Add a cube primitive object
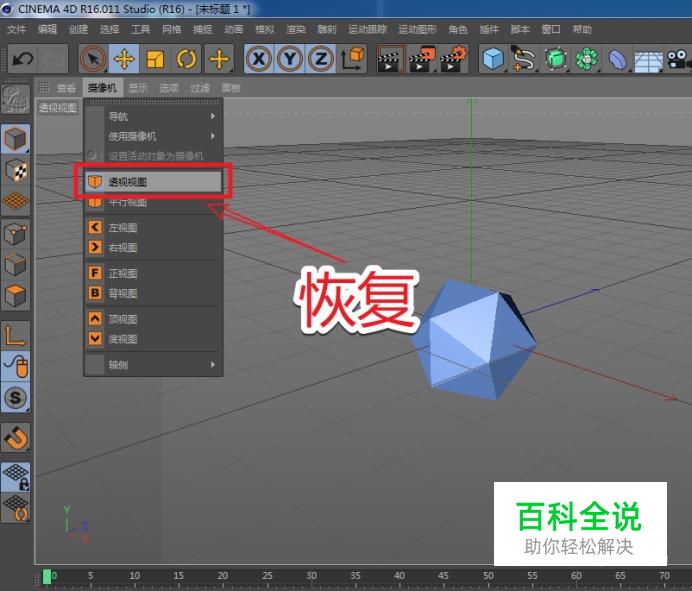692x591 pixels. 493,59
